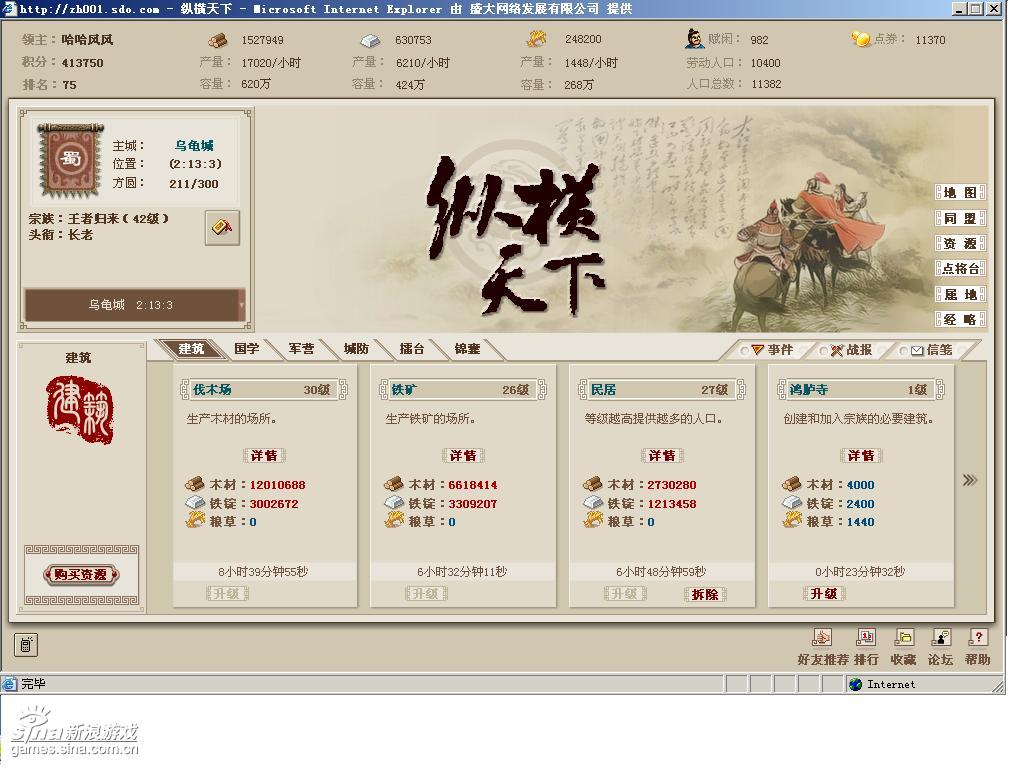Screen dimensions: 1024x768
Task: Click the 完毕 status bar text
Action: (x=33, y=684)
